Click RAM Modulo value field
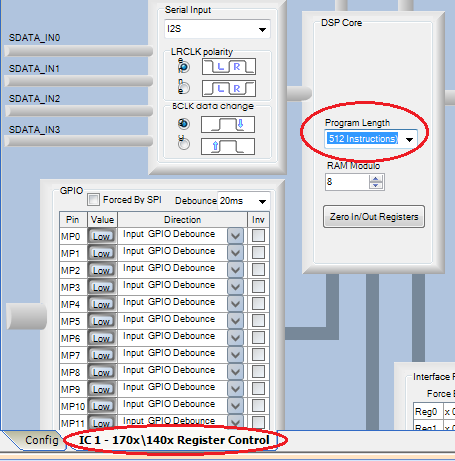This screenshot has height=461, width=455. click(x=347, y=182)
